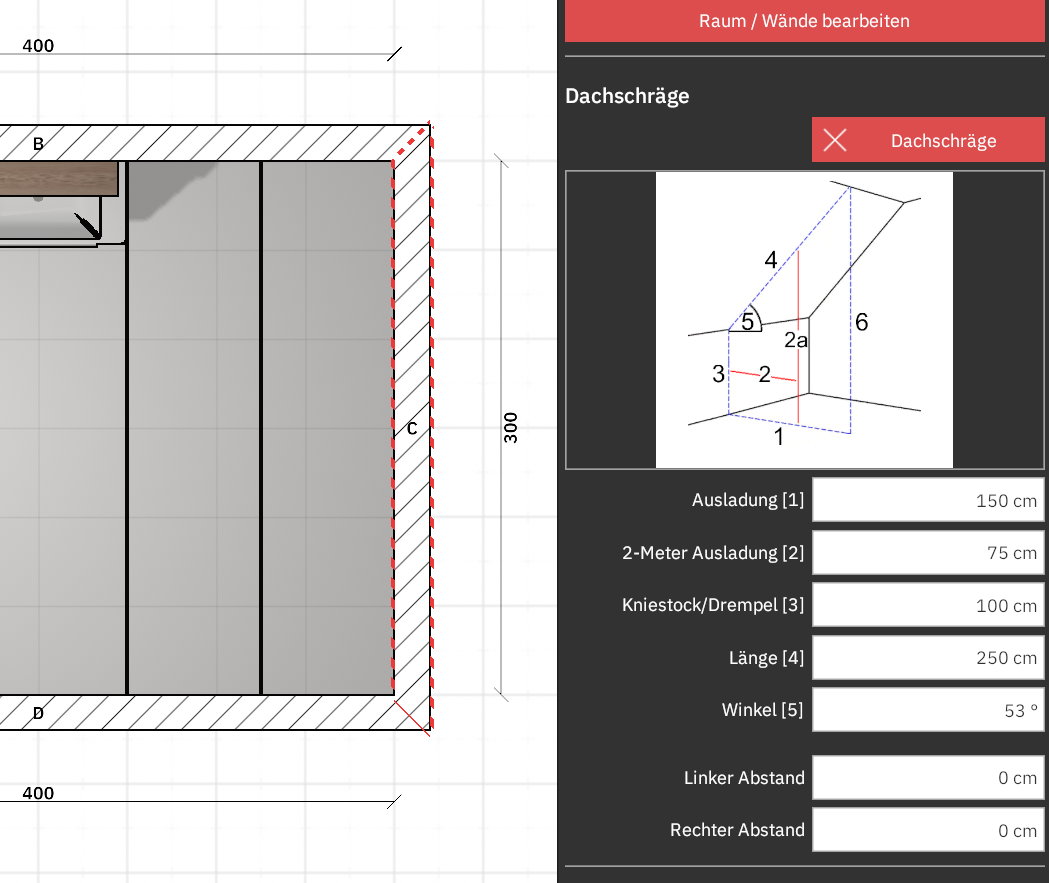This screenshot has width=1049, height=883.
Task: Select the Ausladung [1] input field
Action: 928,500
